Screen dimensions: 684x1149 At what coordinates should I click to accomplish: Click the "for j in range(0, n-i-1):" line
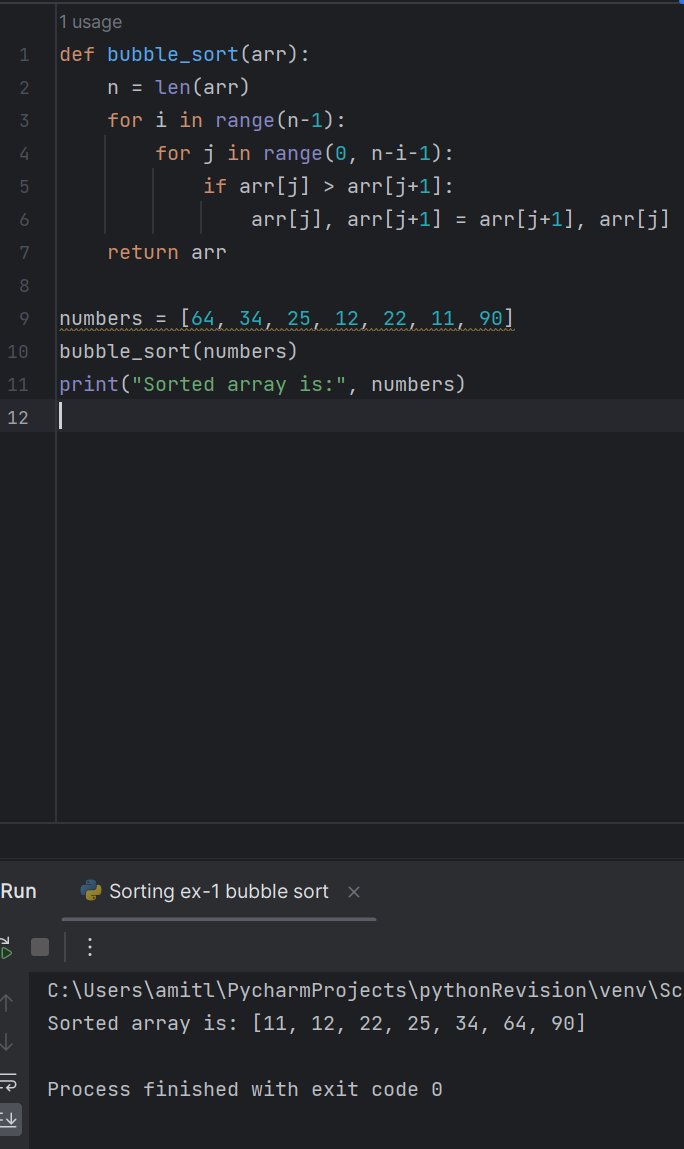[304, 154]
